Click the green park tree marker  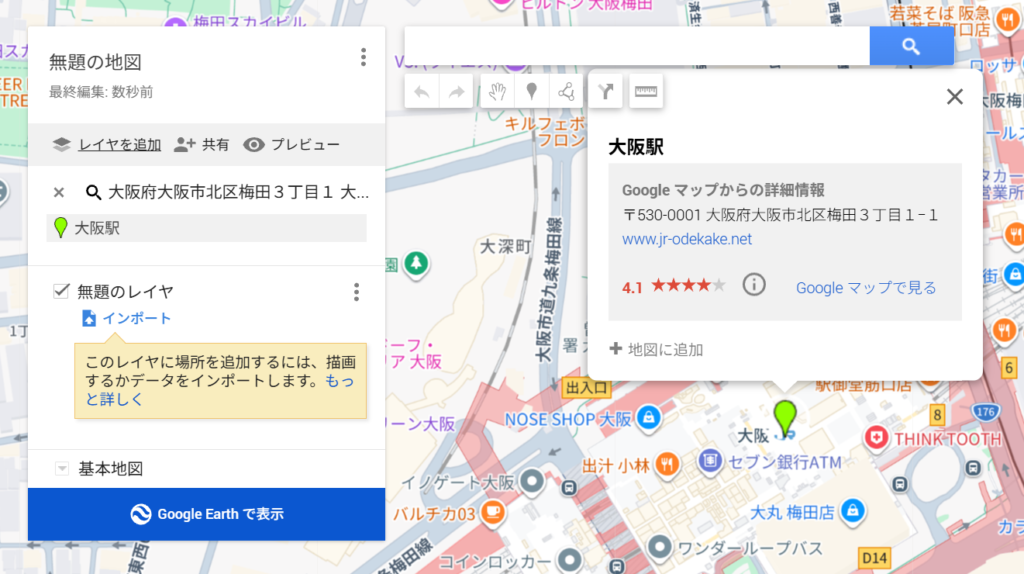pos(416,264)
